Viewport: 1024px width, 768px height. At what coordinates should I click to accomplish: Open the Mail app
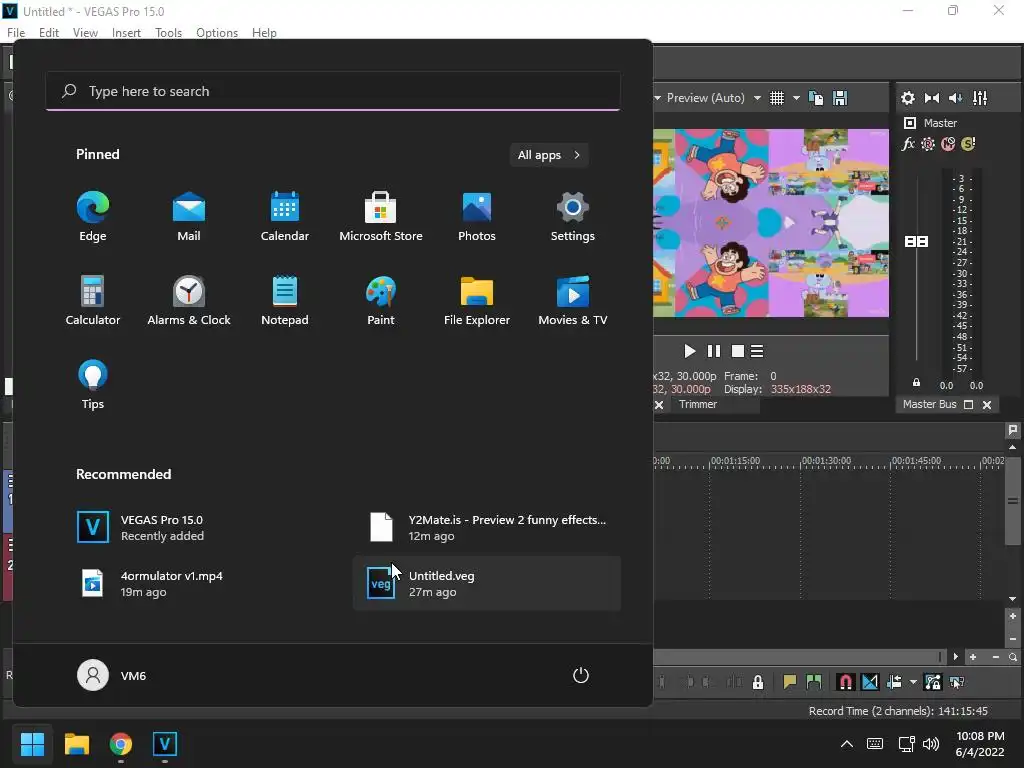coord(189,217)
